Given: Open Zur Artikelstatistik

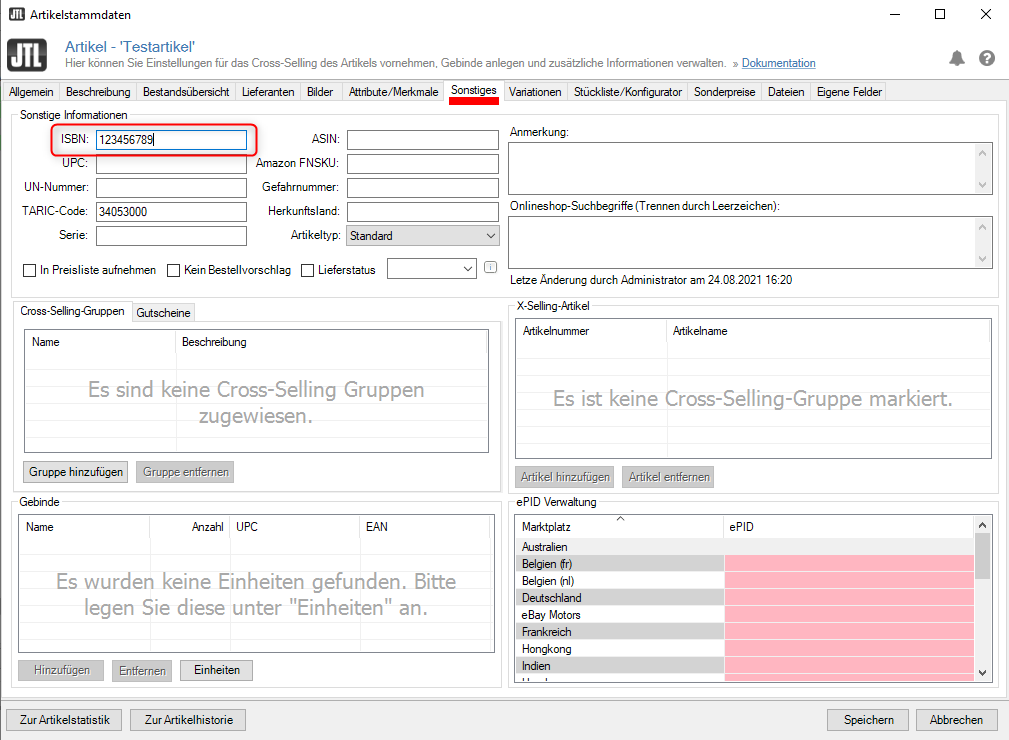Looking at the screenshot, I should (x=64, y=720).
